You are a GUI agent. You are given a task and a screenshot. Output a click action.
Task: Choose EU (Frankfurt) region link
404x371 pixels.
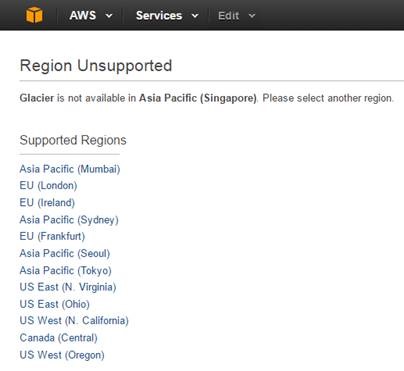pyautogui.click(x=52, y=236)
